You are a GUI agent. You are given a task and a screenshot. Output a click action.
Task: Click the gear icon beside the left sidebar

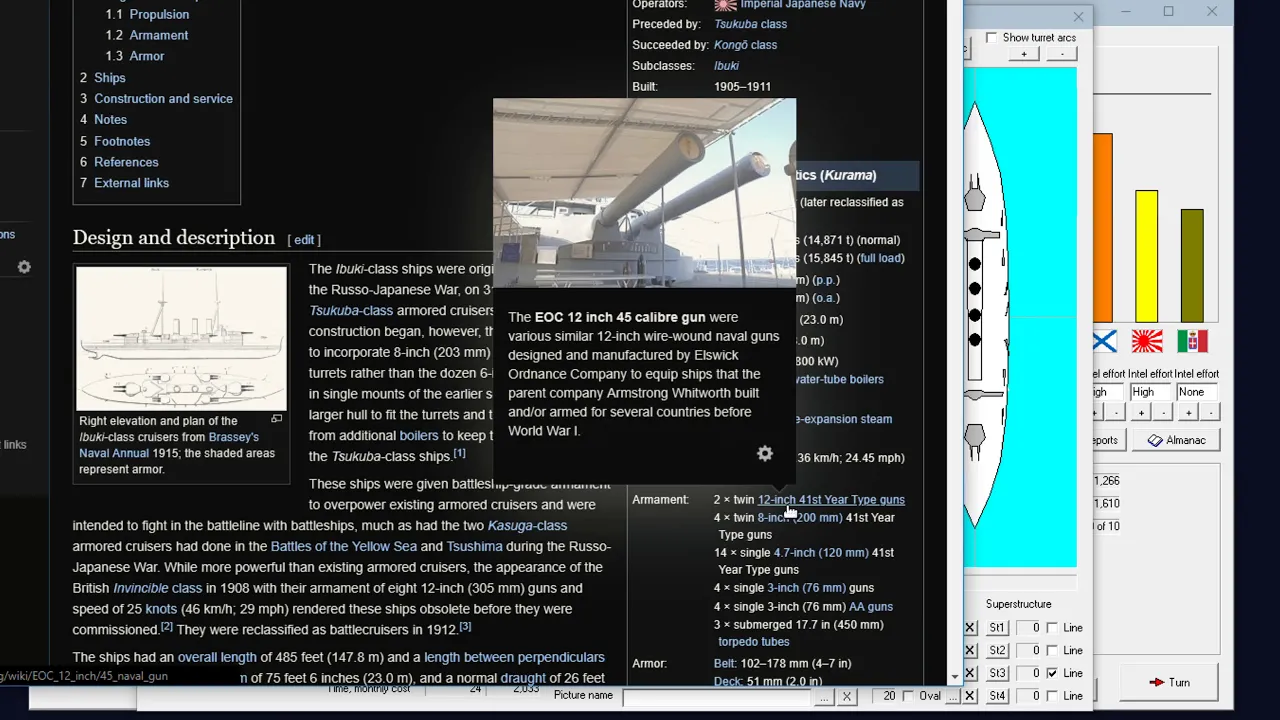tap(24, 267)
